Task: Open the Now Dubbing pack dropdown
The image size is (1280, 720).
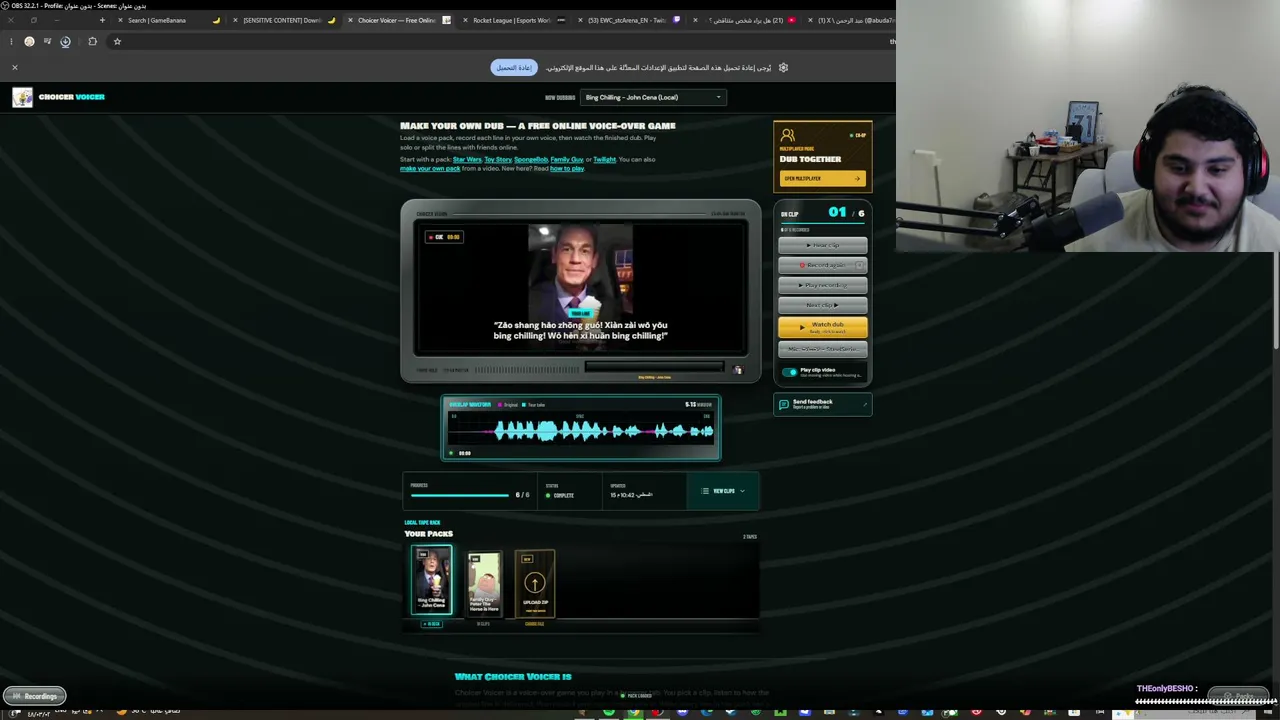Action: [652, 97]
